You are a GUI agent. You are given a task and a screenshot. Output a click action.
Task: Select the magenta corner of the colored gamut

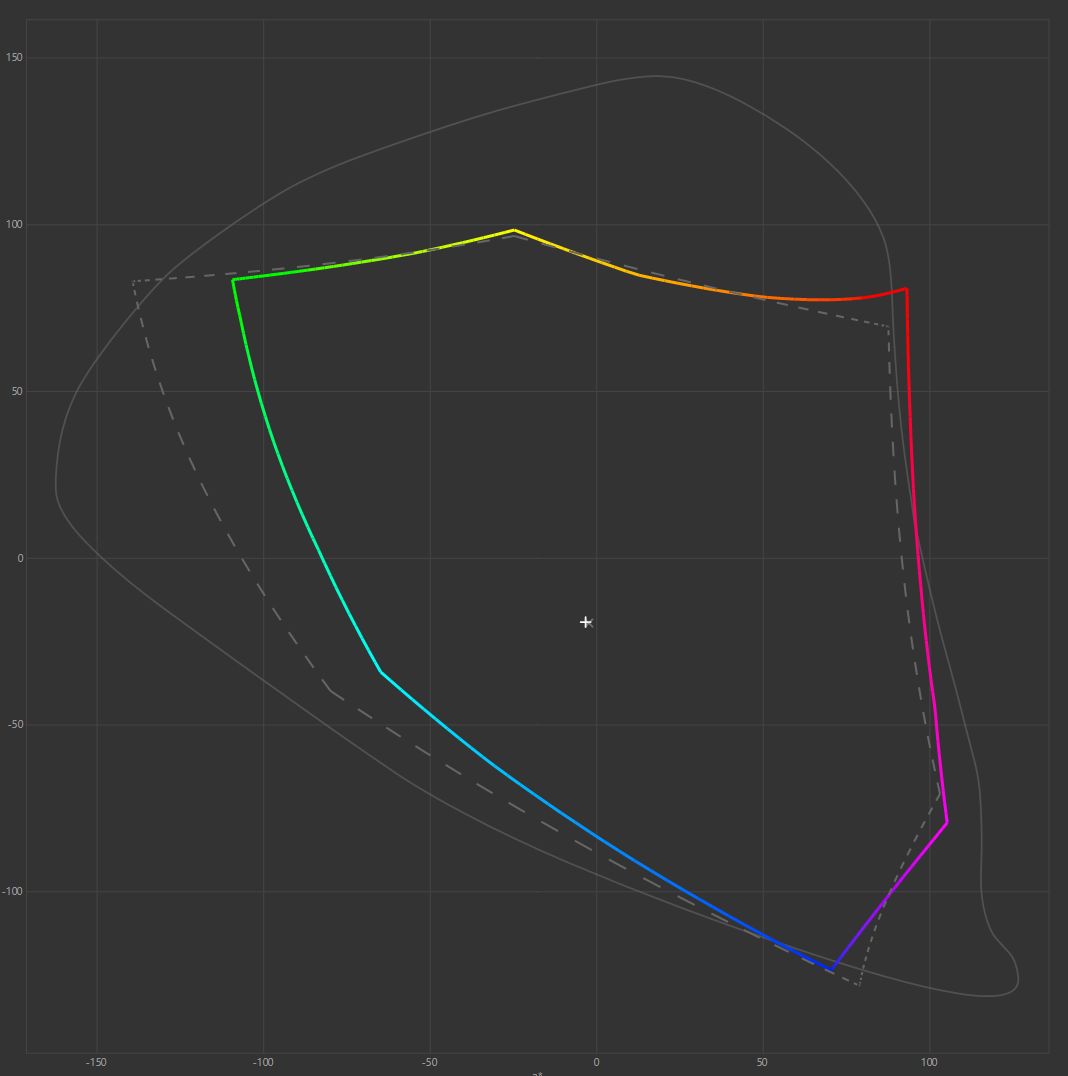(x=946, y=822)
